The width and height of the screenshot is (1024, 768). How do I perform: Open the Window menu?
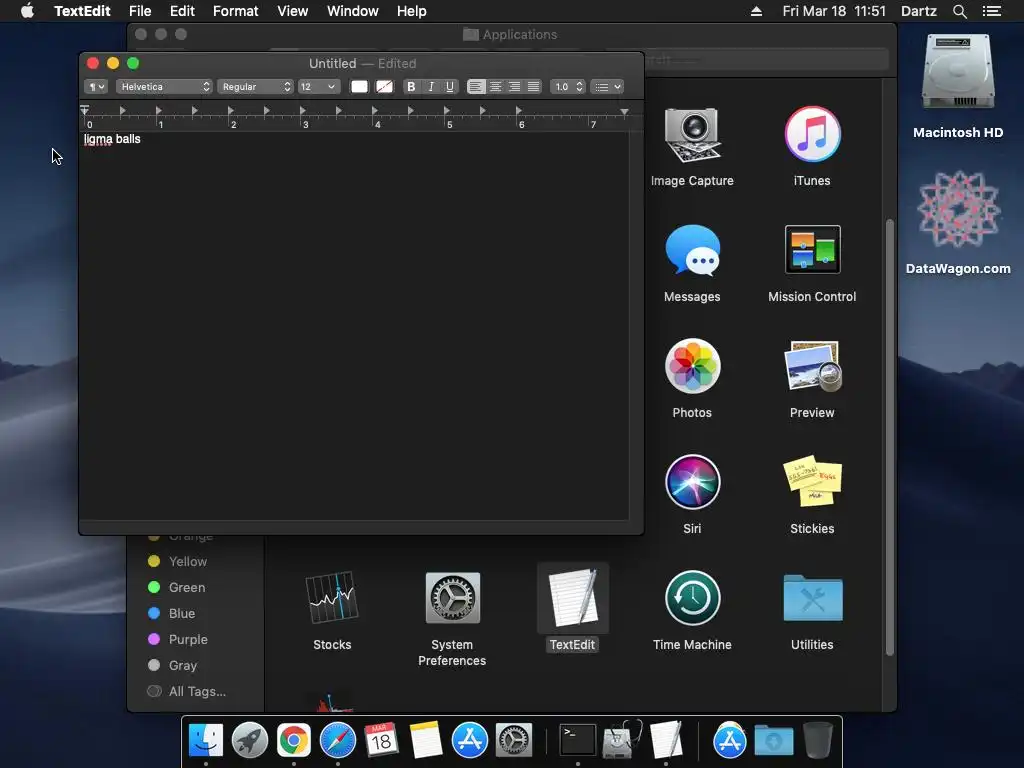353,11
